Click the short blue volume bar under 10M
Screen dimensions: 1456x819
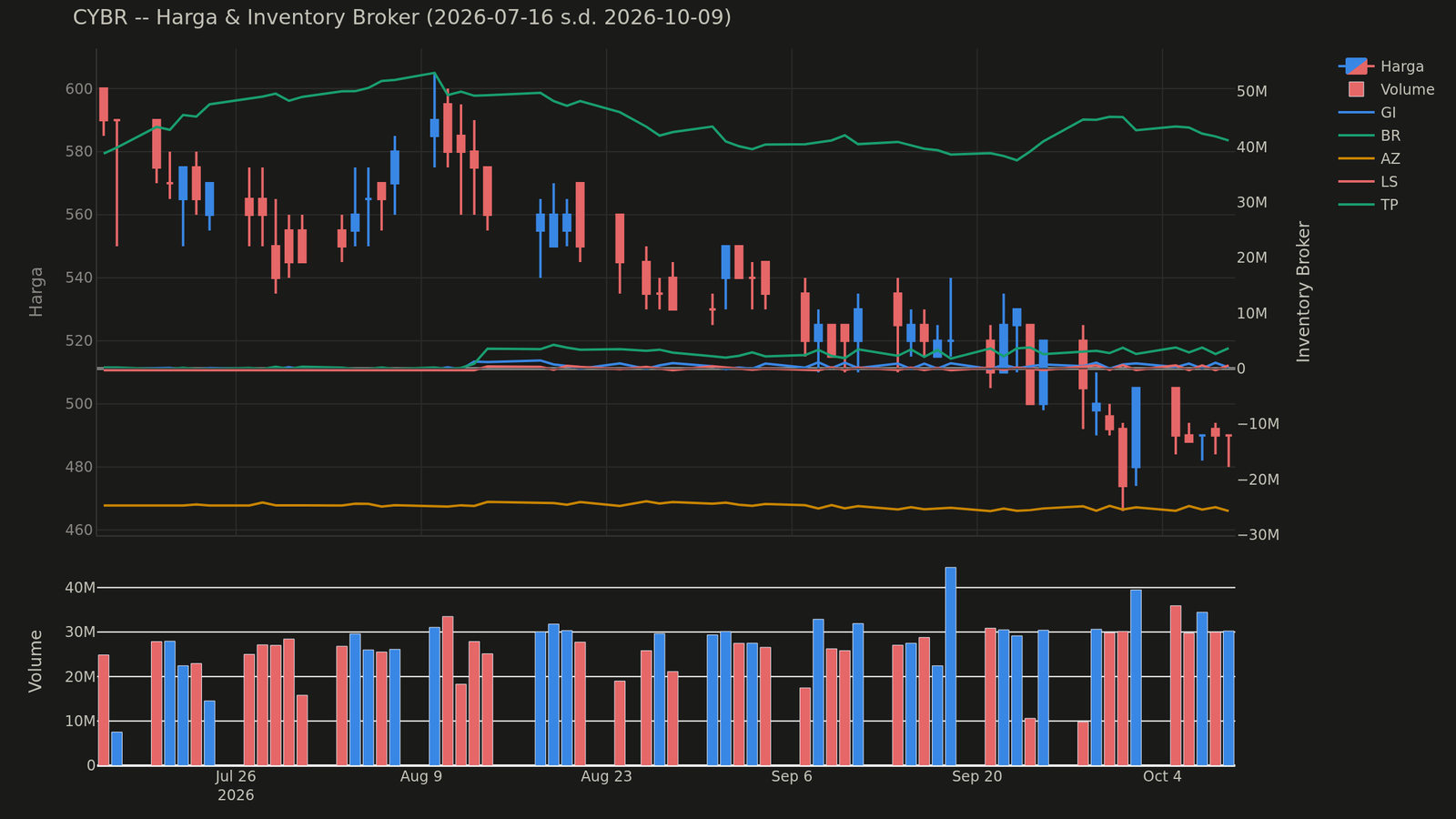pyautogui.click(x=116, y=749)
